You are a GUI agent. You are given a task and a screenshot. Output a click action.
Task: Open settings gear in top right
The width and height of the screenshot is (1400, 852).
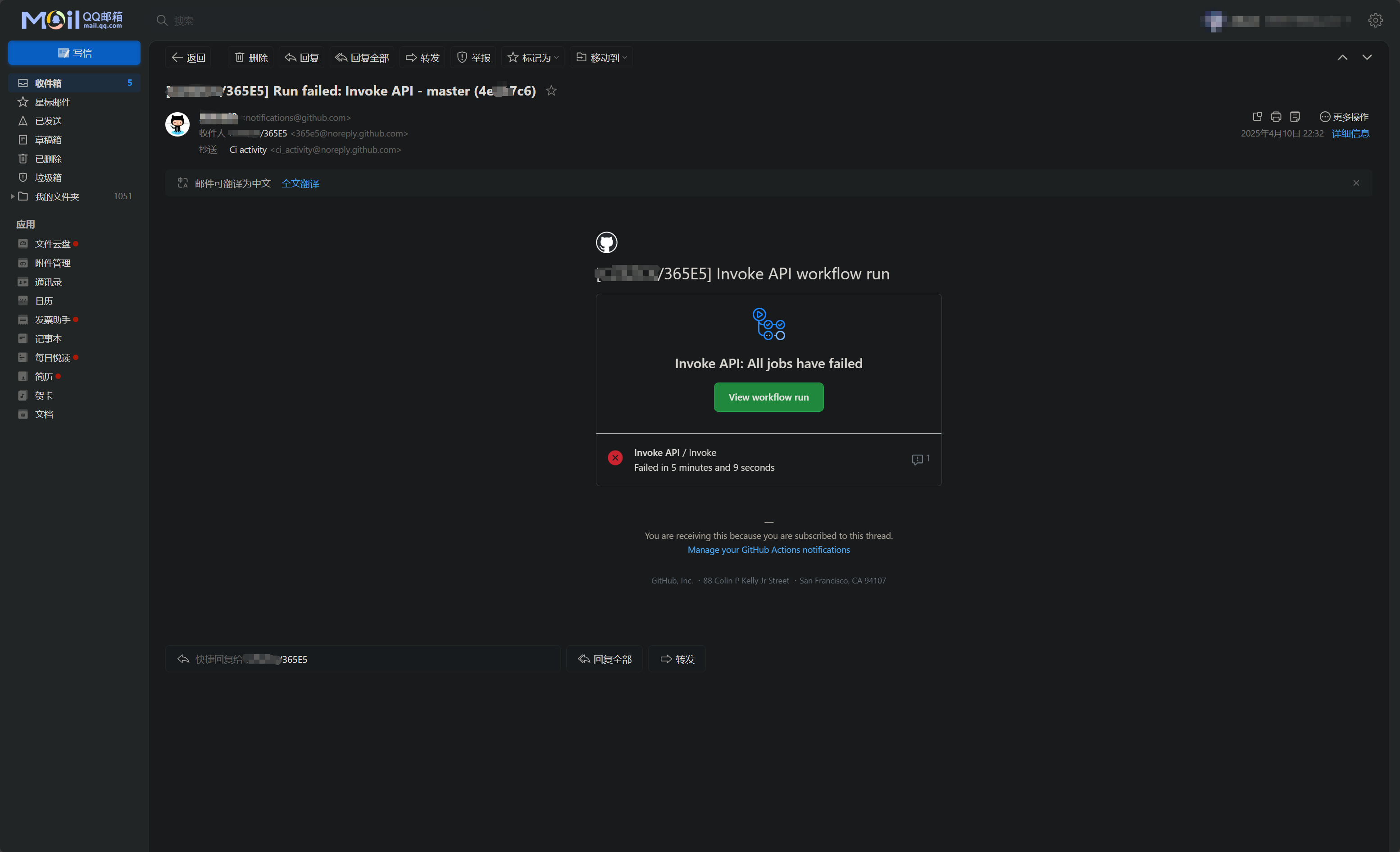1375,20
